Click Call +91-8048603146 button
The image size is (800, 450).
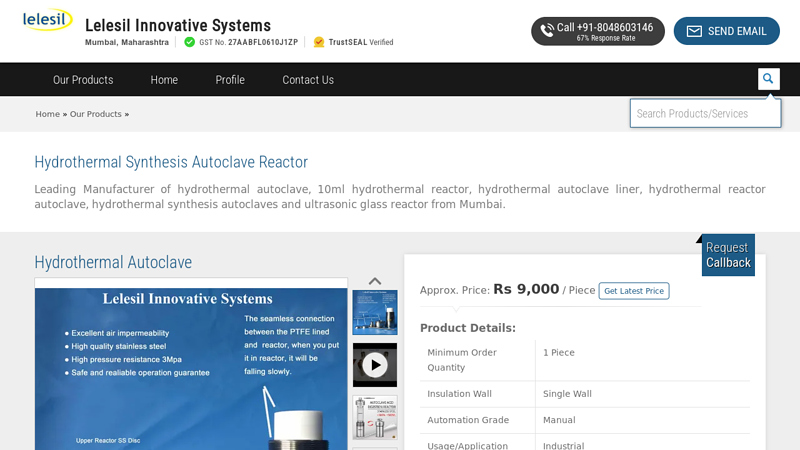pos(598,31)
